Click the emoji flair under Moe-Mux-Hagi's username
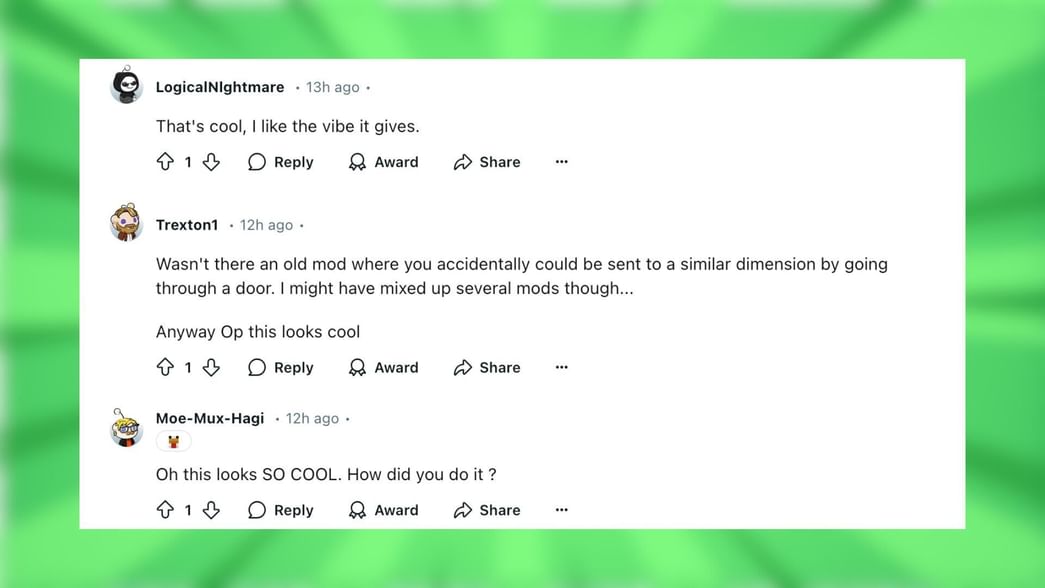Image resolution: width=1045 pixels, height=588 pixels. point(173,441)
